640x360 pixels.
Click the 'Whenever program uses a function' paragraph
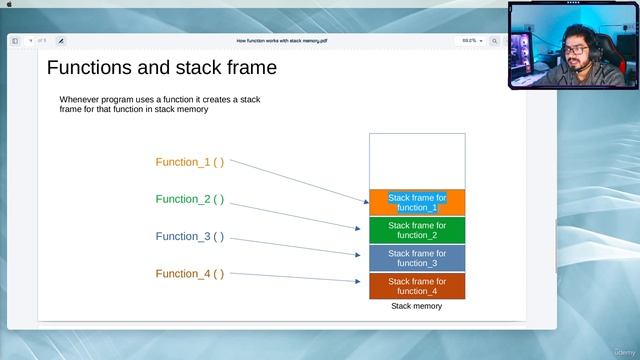point(160,104)
